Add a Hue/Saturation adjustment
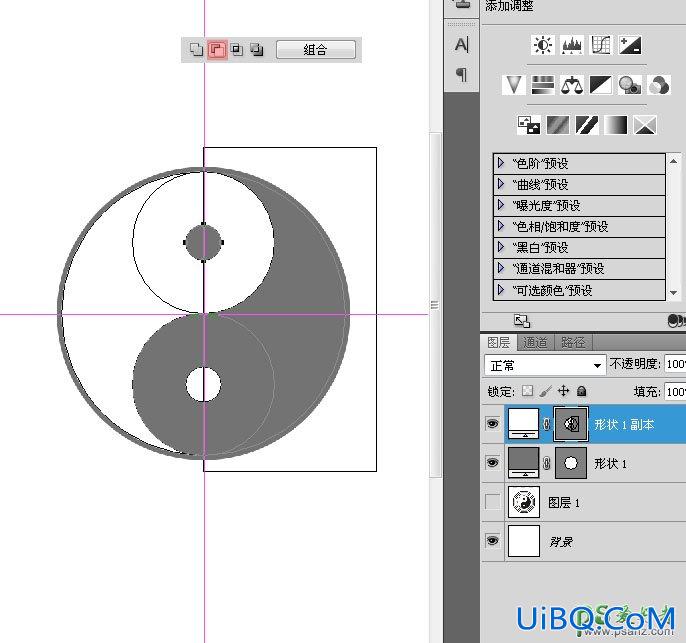 coord(542,84)
